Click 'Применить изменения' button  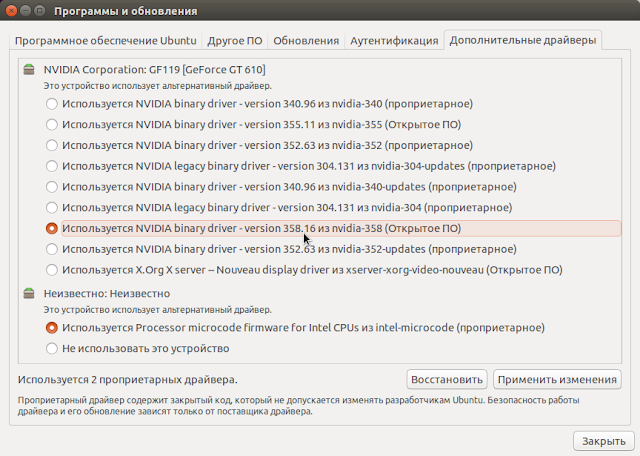click(x=557, y=380)
